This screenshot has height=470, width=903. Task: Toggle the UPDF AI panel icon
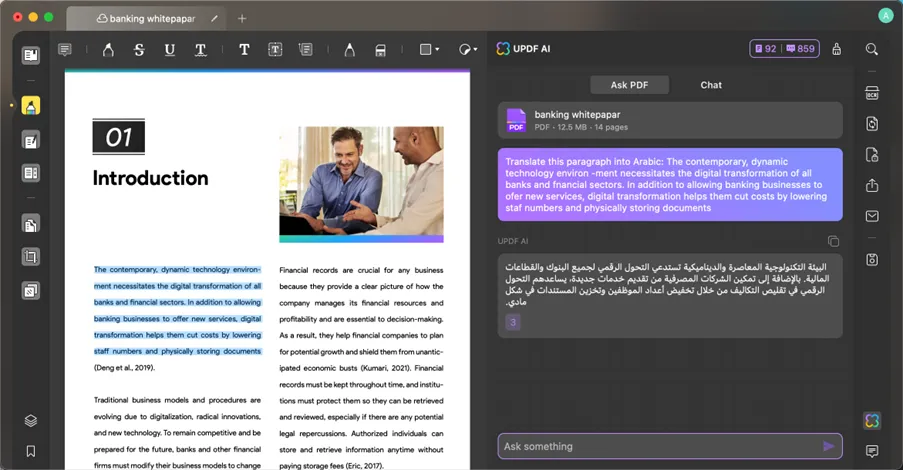pyautogui.click(x=872, y=421)
